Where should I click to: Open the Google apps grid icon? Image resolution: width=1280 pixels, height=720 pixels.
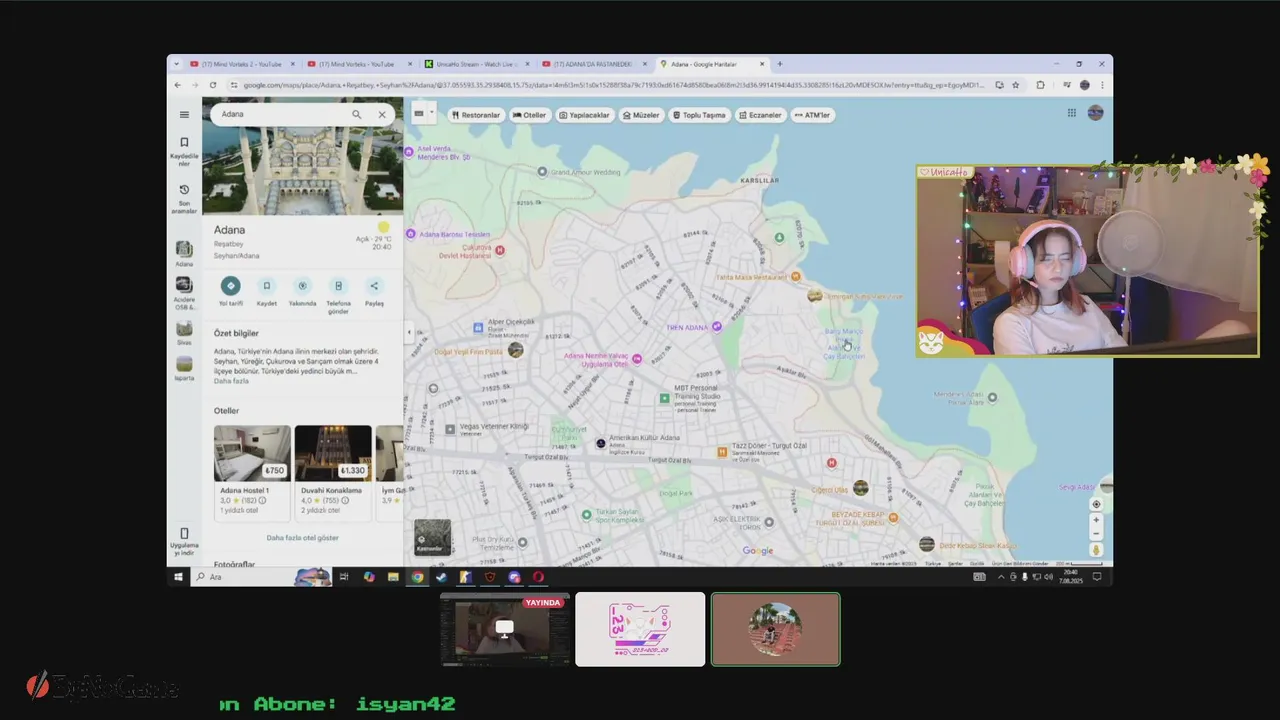(x=1072, y=113)
